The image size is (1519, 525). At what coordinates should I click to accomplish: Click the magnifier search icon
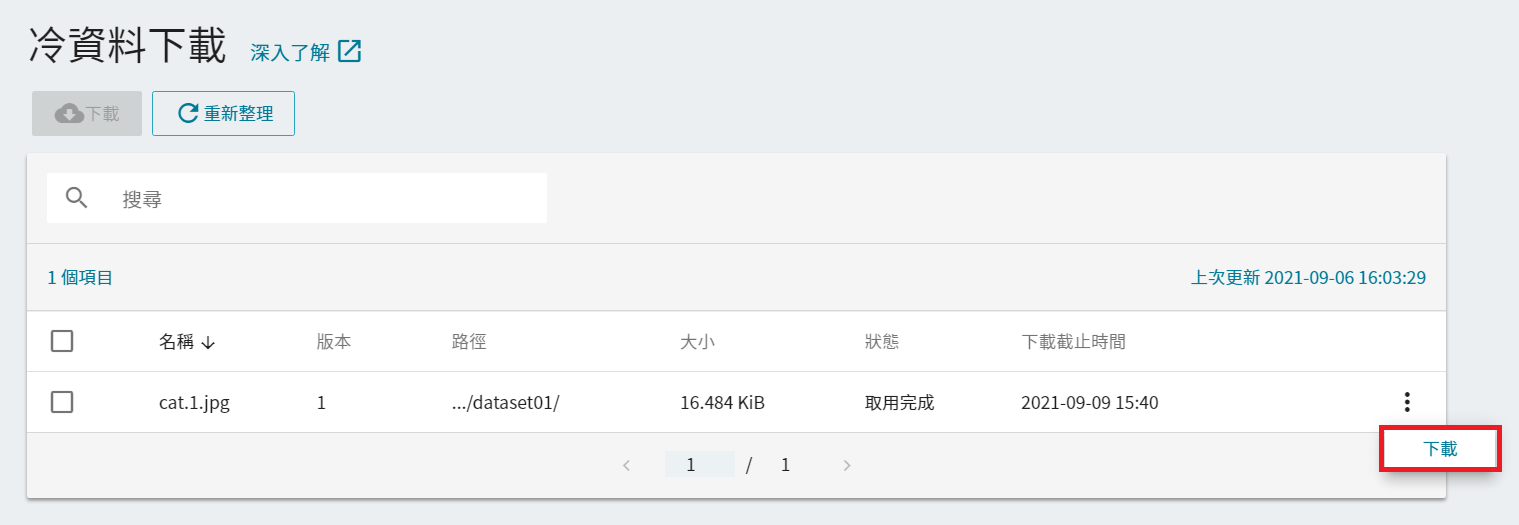[x=77, y=198]
